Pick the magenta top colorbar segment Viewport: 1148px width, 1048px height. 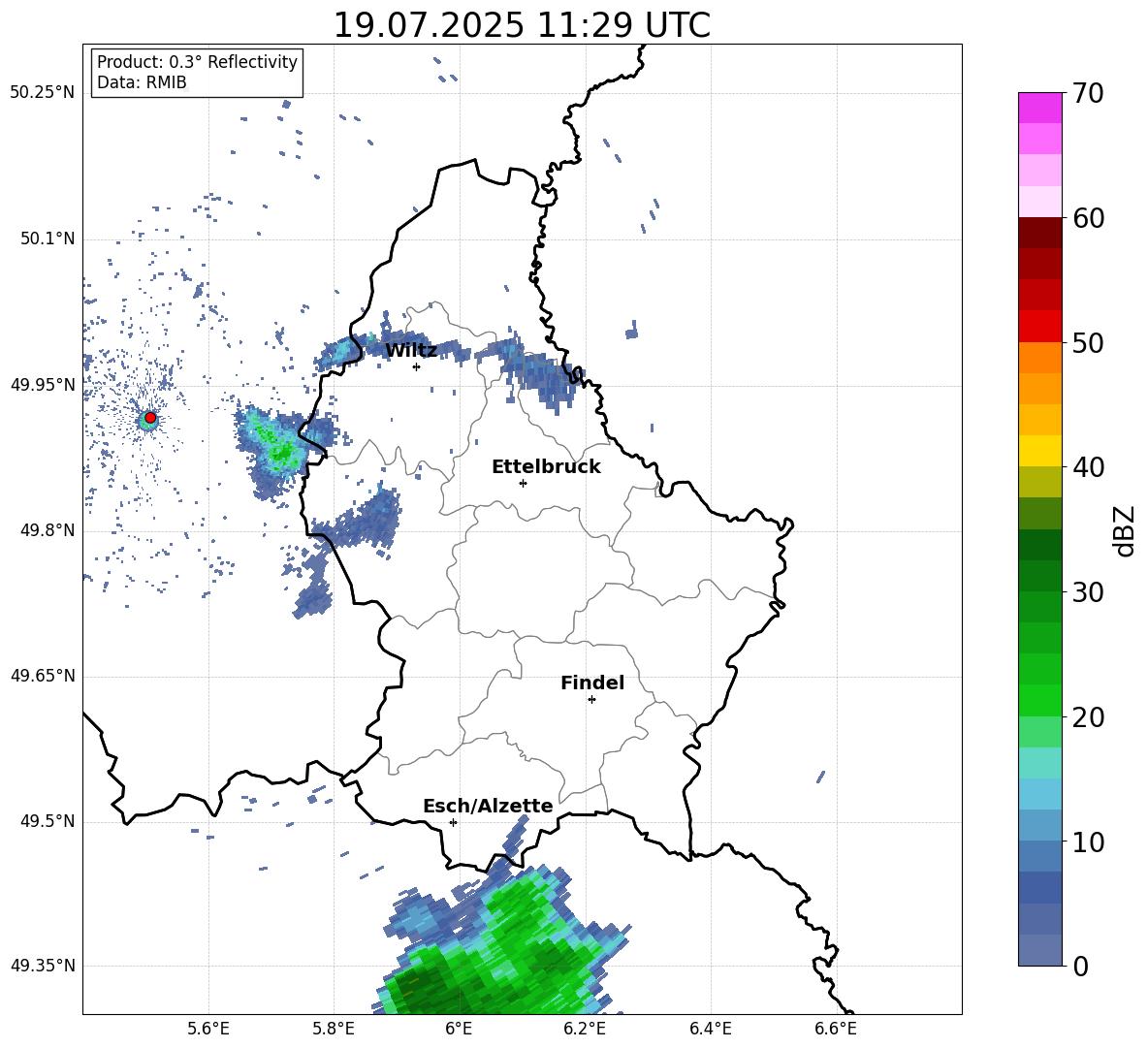click(x=1039, y=108)
